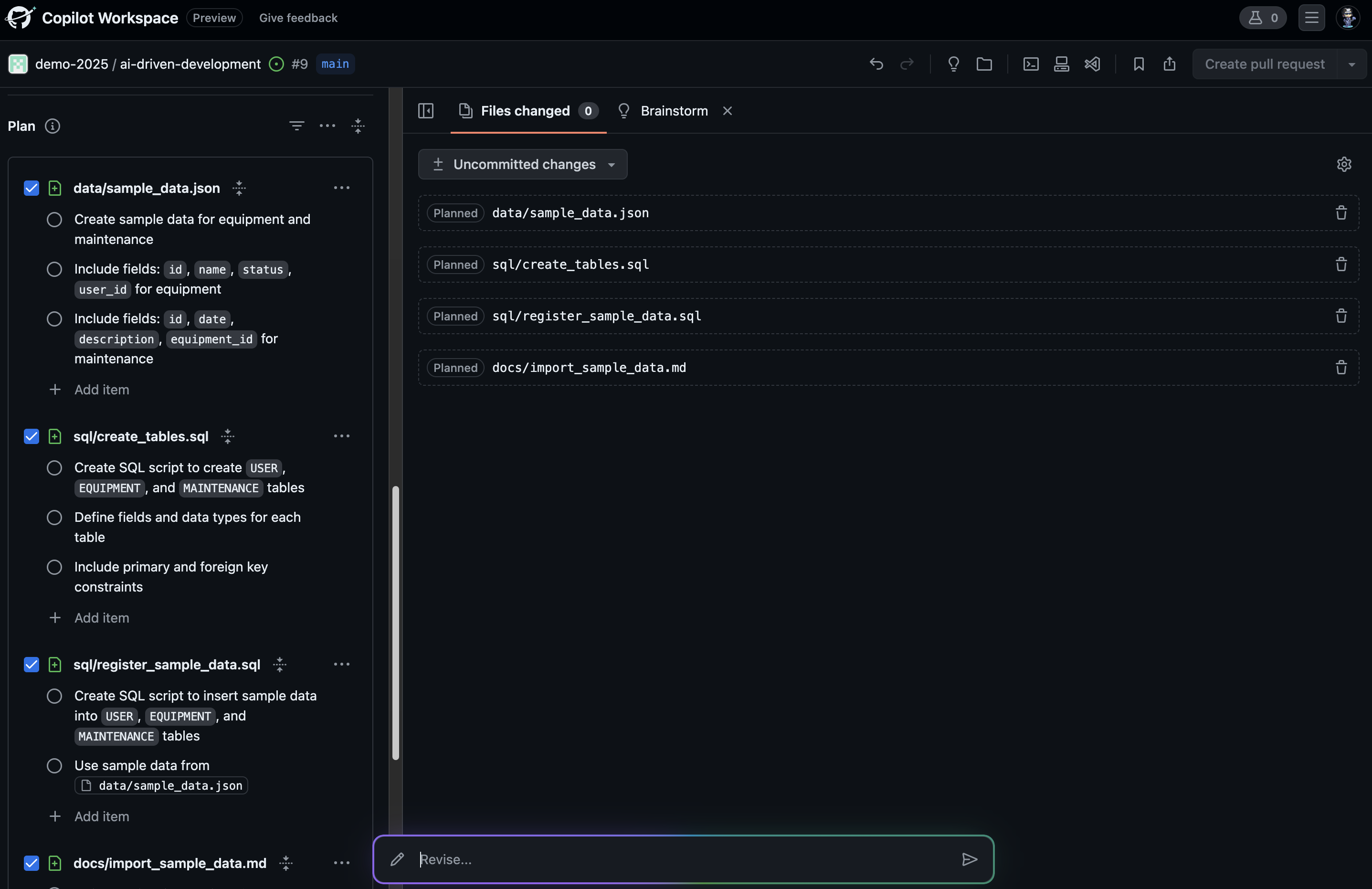The height and width of the screenshot is (889, 1372).
Task: Open Create pull request dropdown arrow
Action: tap(1351, 64)
